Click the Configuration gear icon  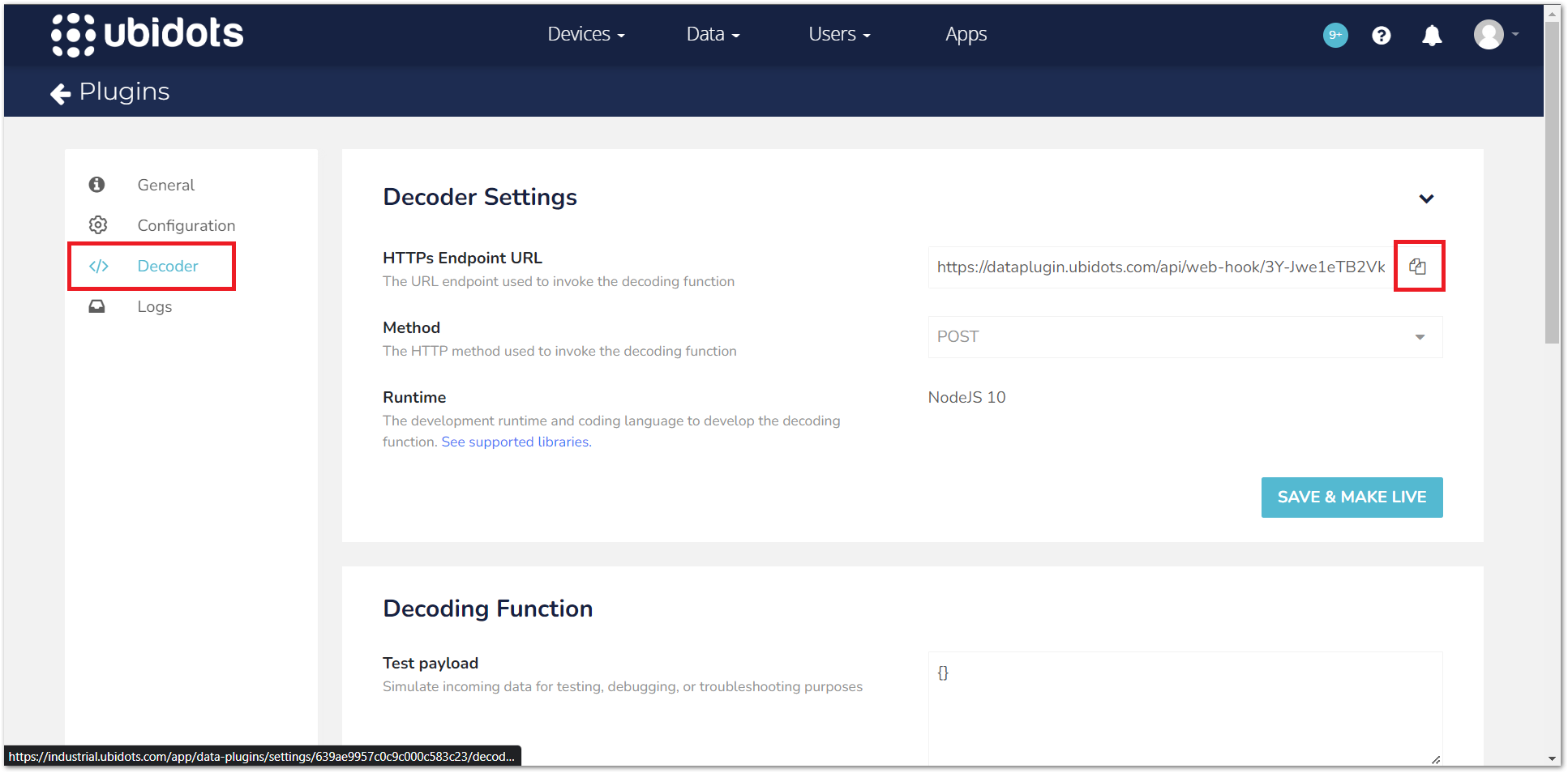coord(98,224)
